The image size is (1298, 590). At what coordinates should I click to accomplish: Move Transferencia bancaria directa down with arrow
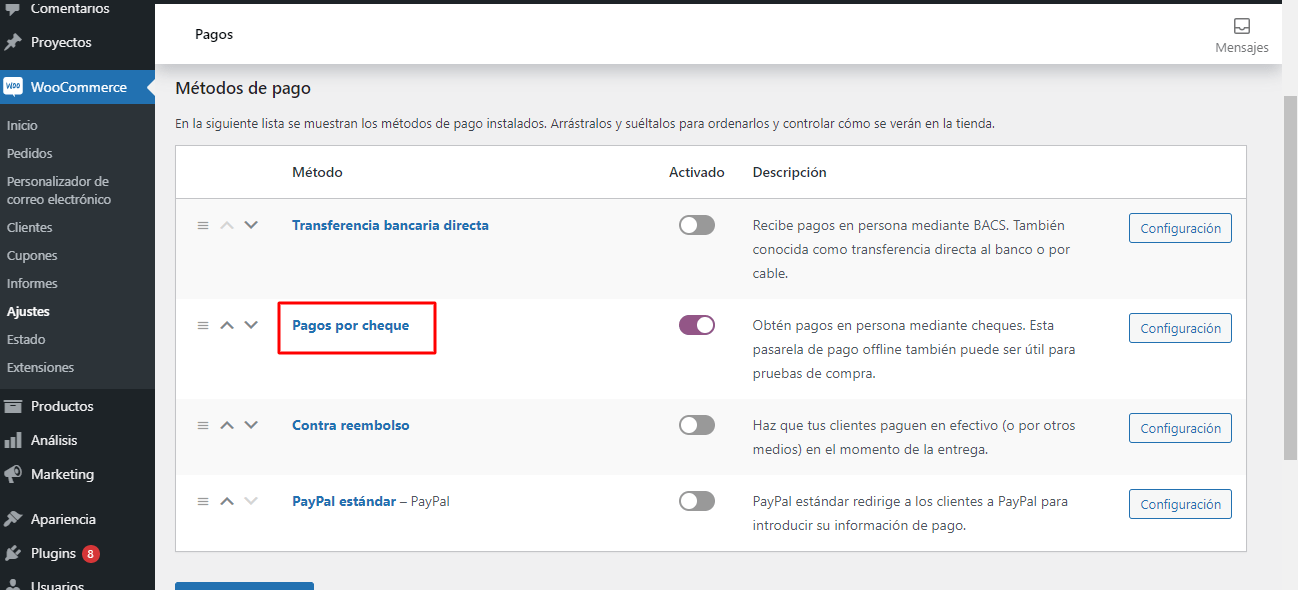point(251,225)
